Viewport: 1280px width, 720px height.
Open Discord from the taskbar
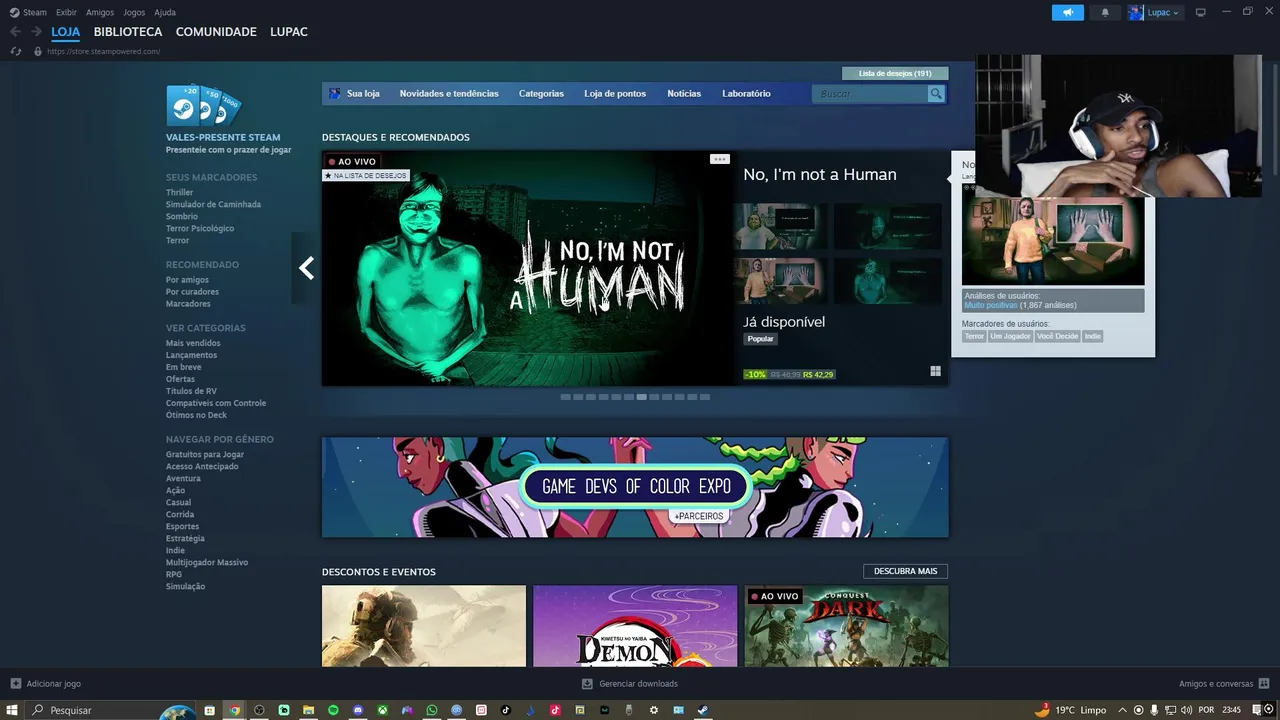(358, 710)
